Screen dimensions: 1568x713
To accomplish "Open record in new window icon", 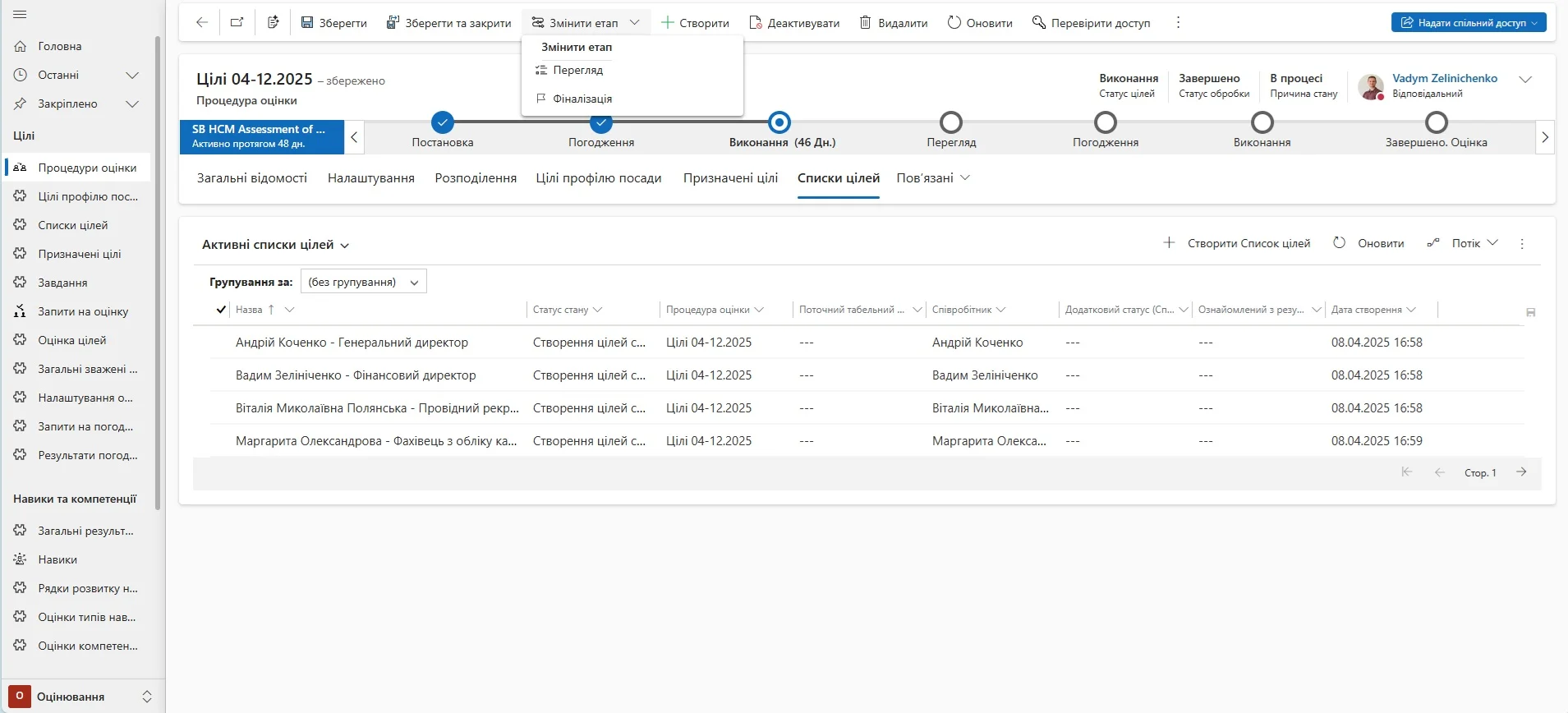I will (x=237, y=23).
